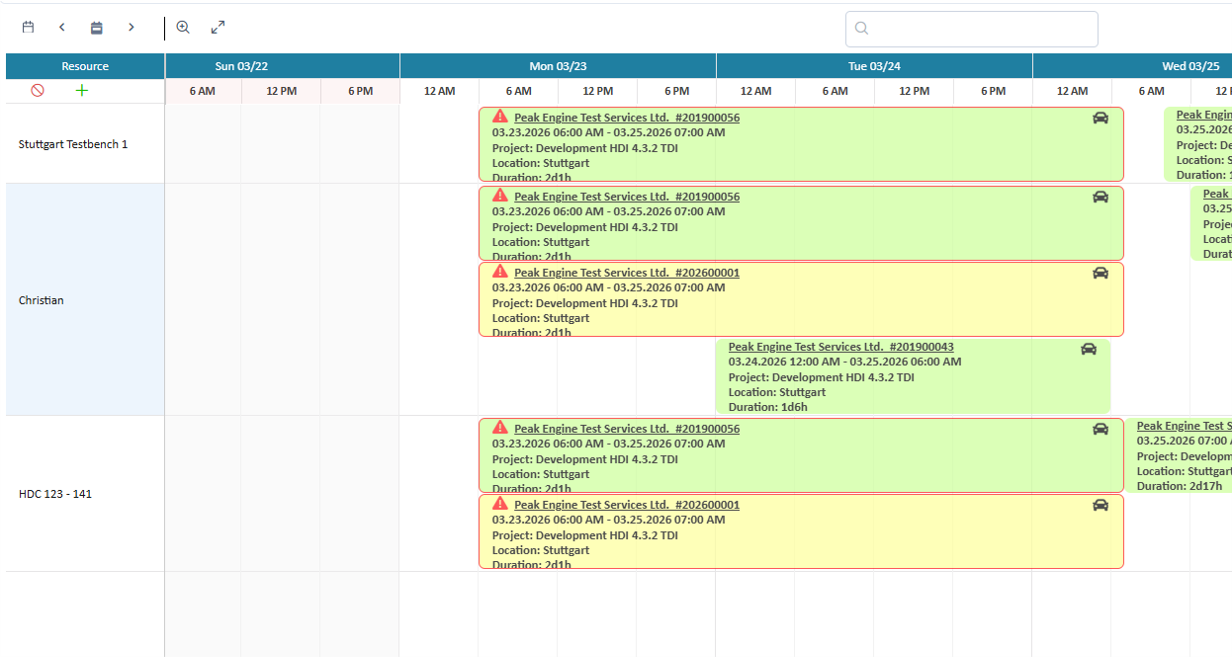Click 'Location: Stuttgart' on booking #201900043

(777, 392)
